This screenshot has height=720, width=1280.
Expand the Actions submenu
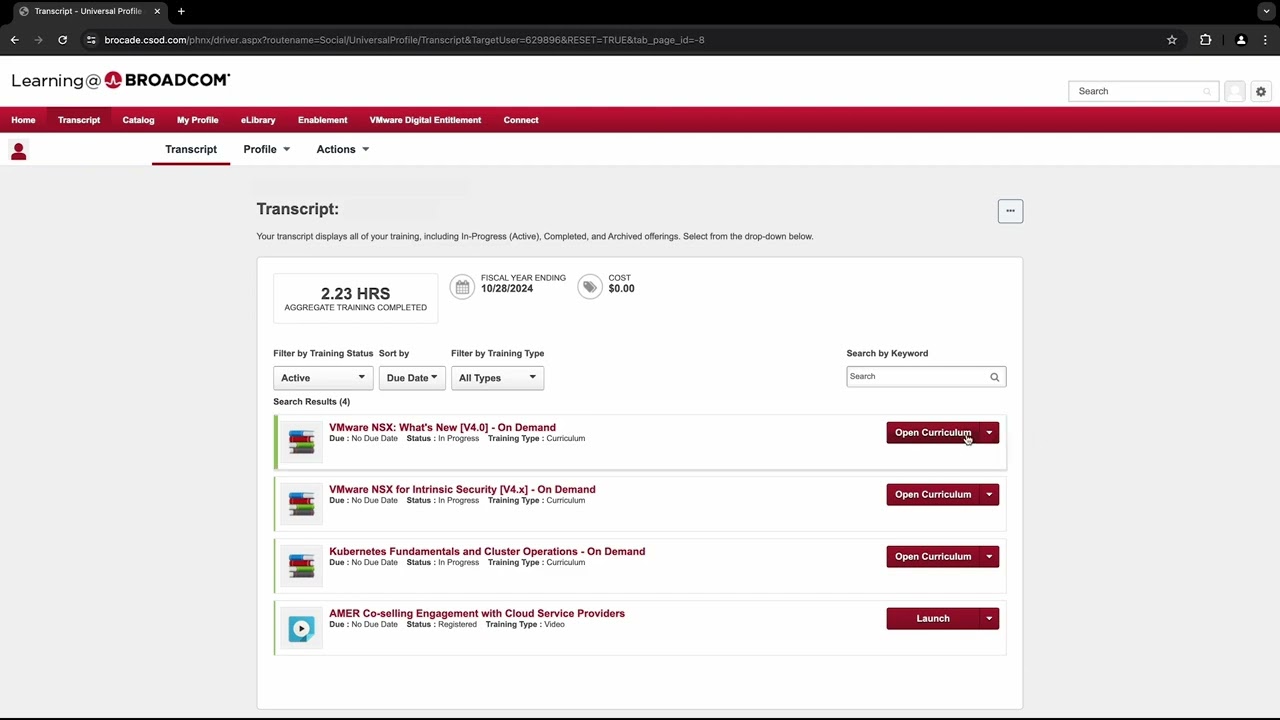(x=343, y=149)
